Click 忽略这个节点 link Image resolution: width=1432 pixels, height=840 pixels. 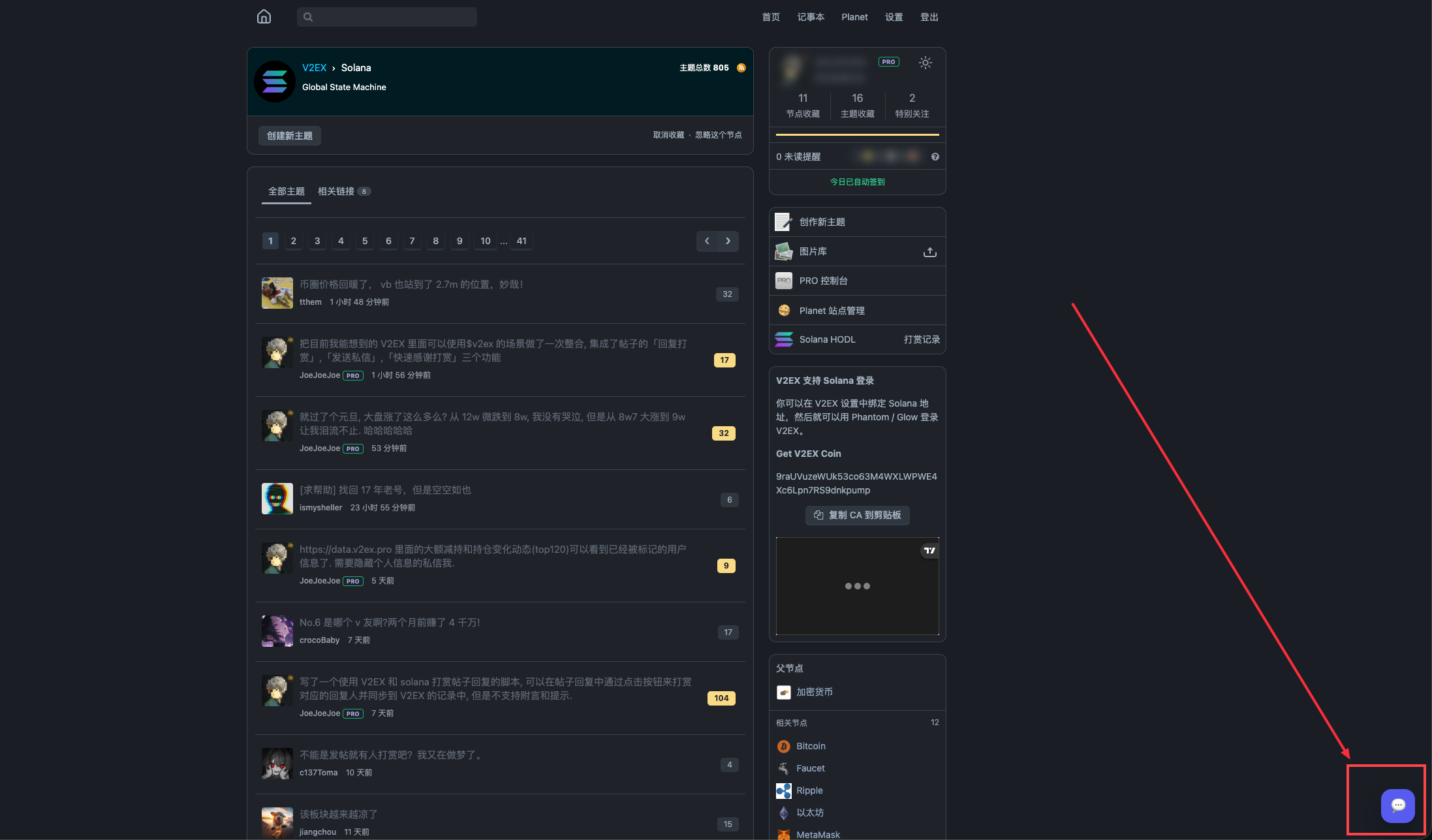pyautogui.click(x=718, y=135)
